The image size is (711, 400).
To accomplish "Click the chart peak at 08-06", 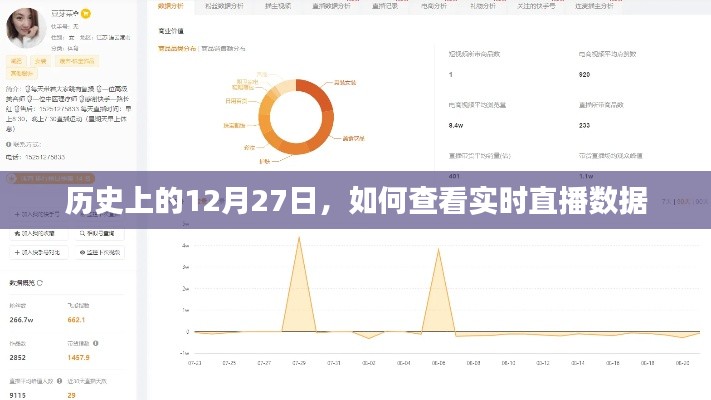I will tap(438, 250).
